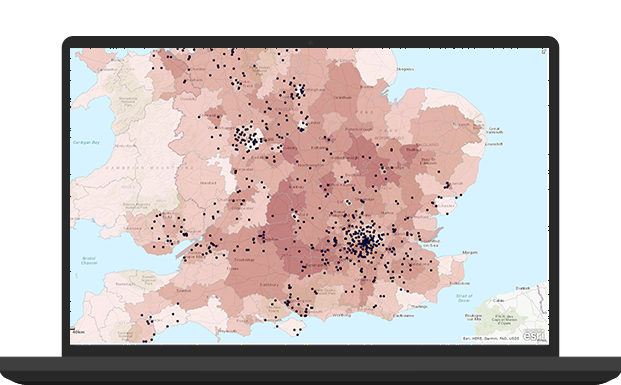621x385 pixels.
Task: Select the Birmingham point cluster
Action: point(249,138)
